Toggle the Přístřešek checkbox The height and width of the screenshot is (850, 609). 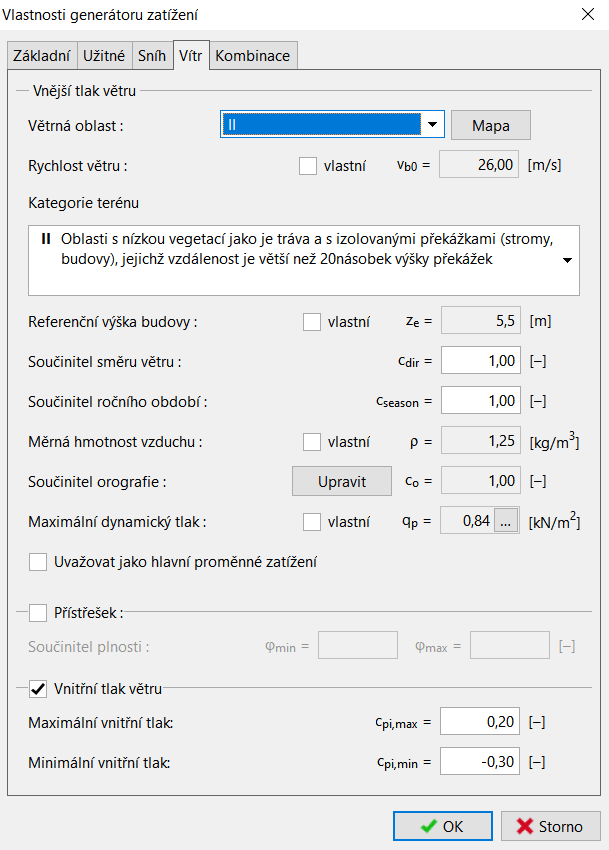(38, 613)
